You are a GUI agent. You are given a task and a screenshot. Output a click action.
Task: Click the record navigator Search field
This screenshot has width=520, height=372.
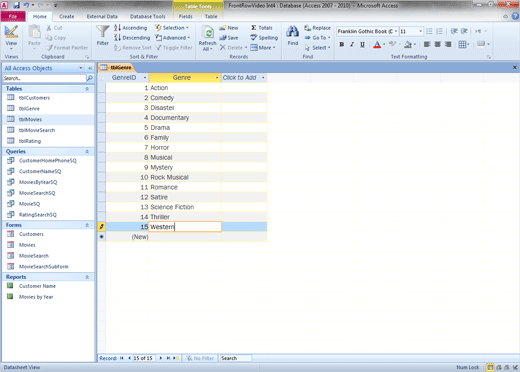pyautogui.click(x=236, y=358)
